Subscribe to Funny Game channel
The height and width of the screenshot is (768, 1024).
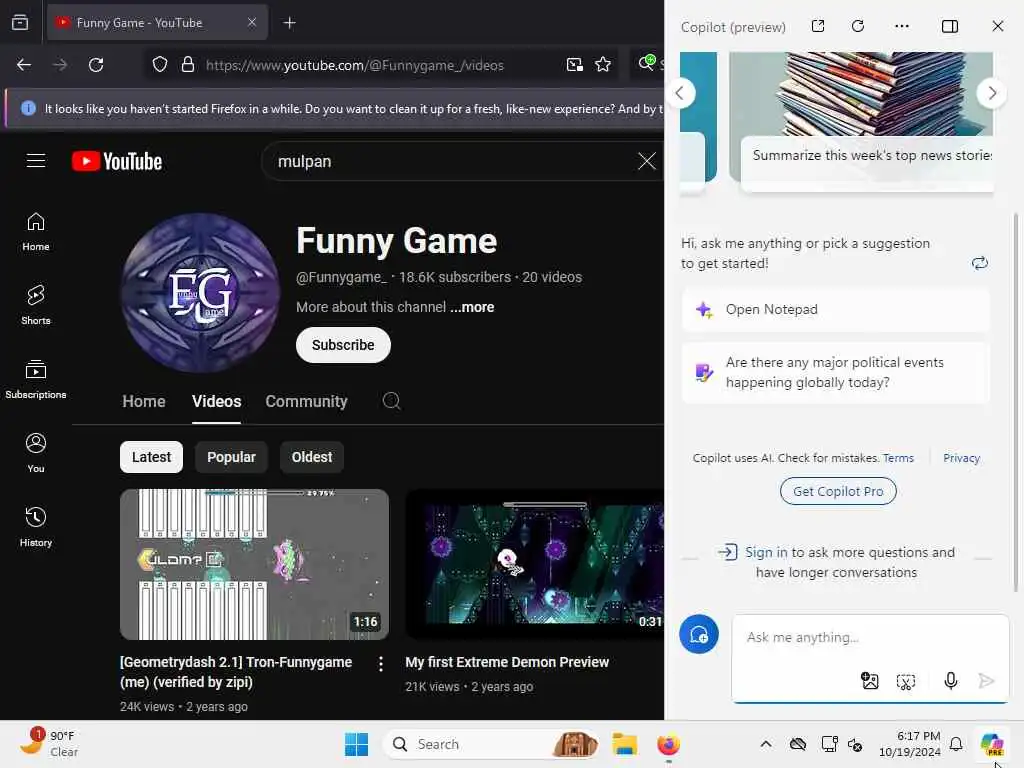[x=343, y=345]
